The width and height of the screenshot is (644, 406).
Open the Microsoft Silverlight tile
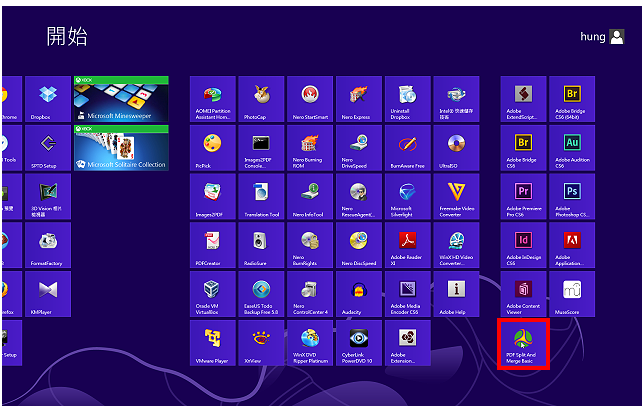pos(408,197)
